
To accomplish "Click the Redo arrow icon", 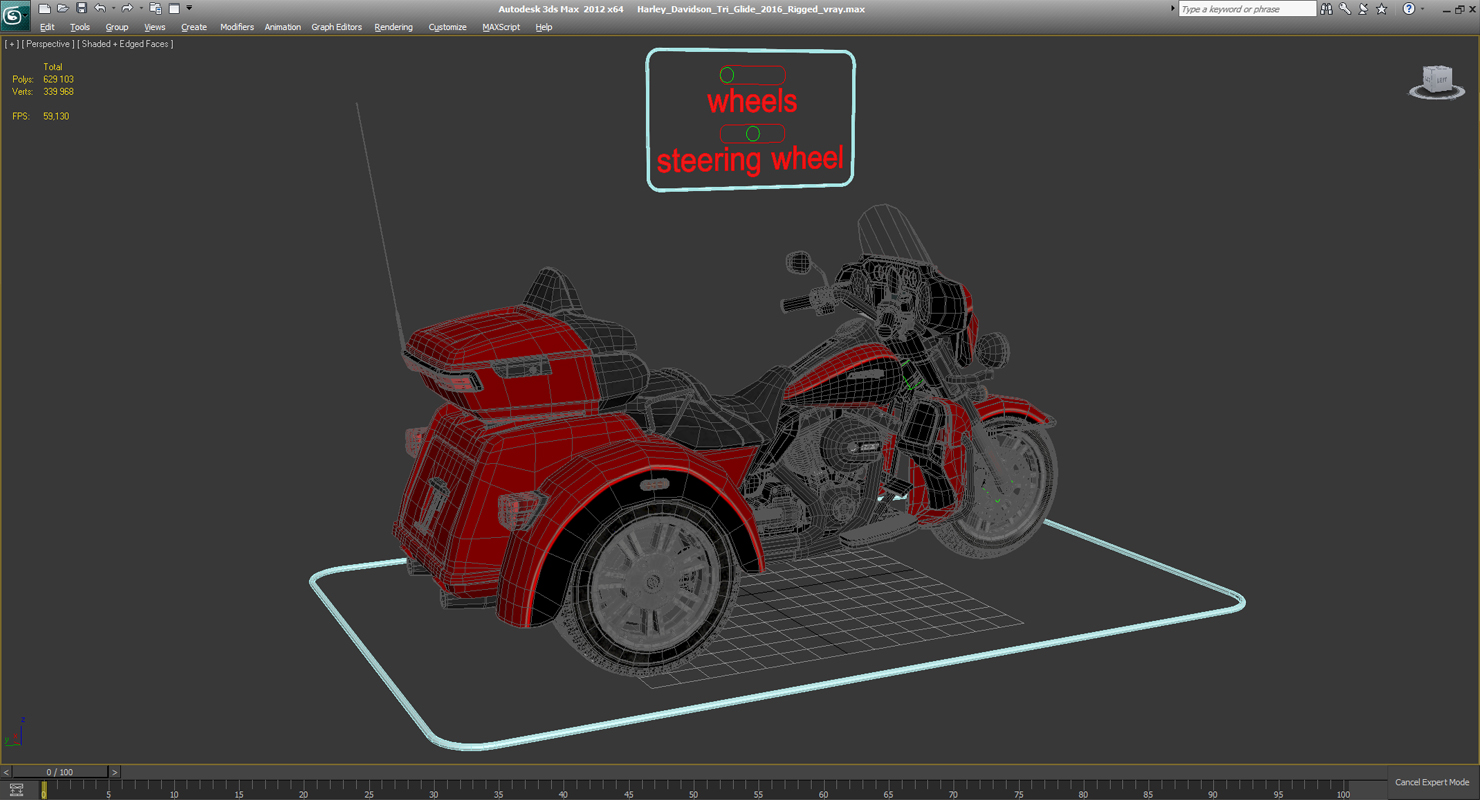I will click(127, 9).
